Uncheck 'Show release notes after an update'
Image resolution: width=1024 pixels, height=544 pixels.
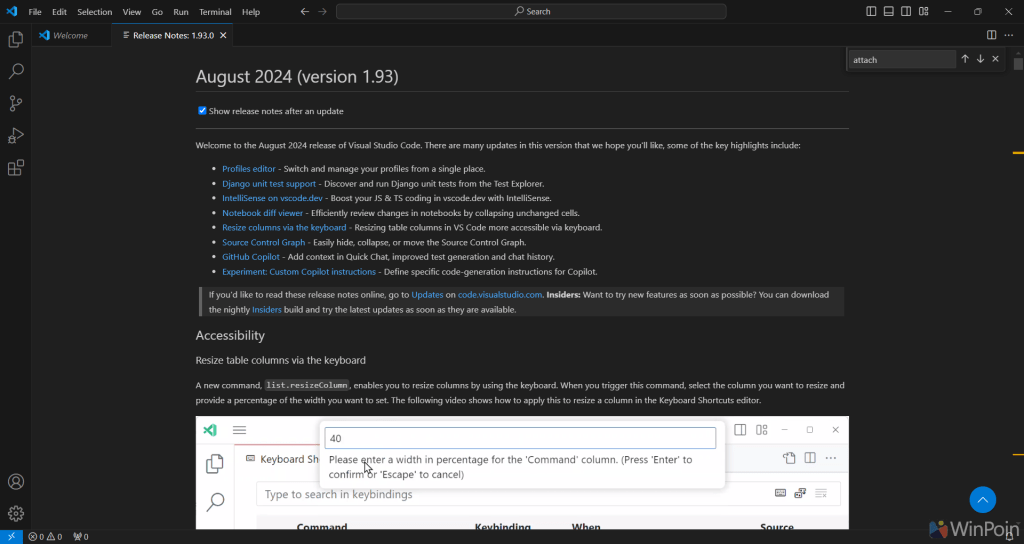pyautogui.click(x=202, y=111)
